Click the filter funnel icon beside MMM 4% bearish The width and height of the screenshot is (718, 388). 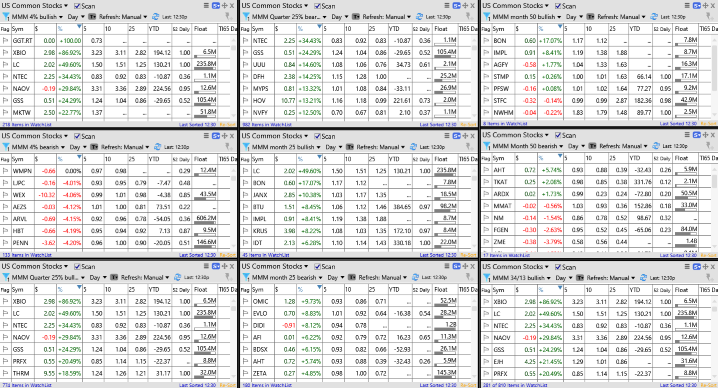pos(5,147)
